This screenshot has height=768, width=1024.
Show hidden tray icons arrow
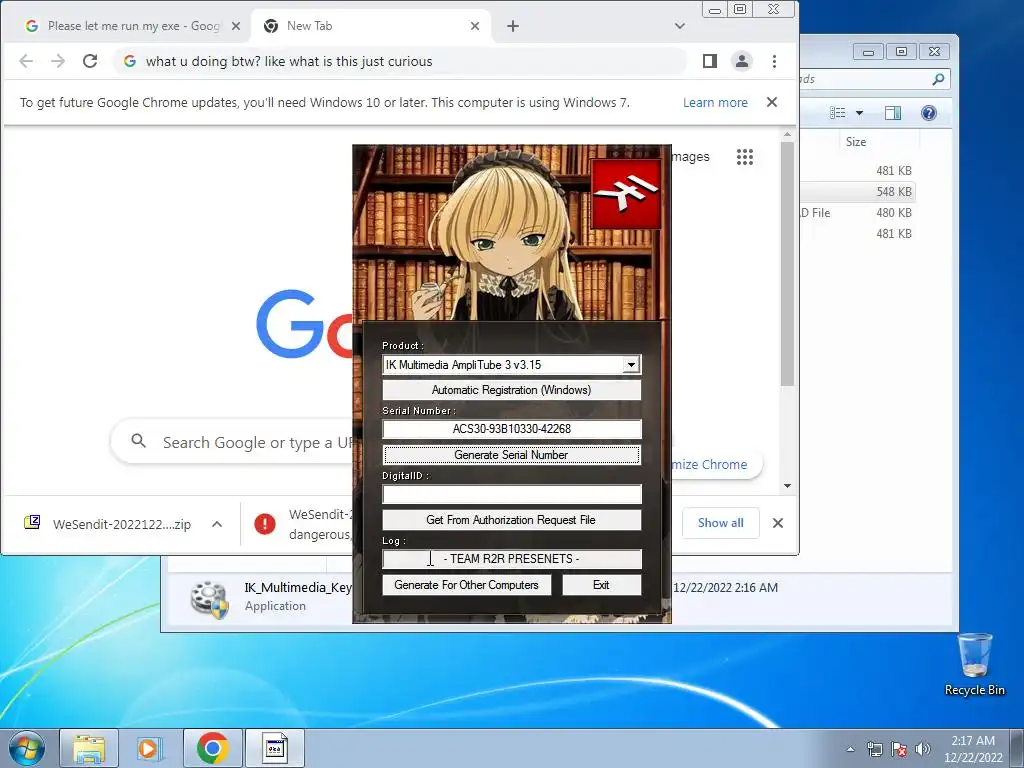pos(850,749)
